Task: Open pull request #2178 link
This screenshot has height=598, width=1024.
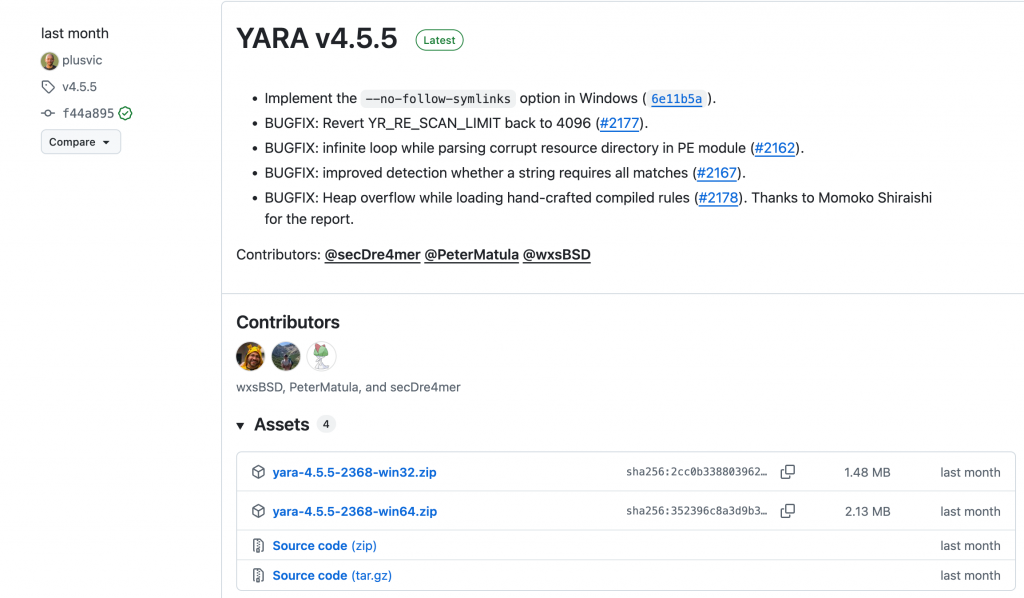Action: click(x=718, y=198)
